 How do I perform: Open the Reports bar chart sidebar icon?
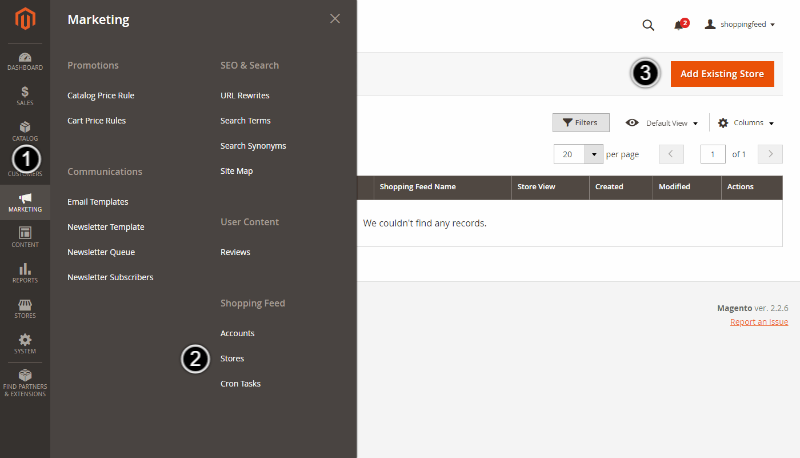coord(25,273)
